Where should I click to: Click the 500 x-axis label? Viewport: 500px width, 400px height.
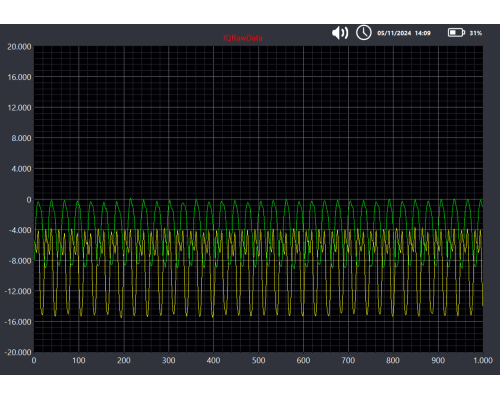click(258, 360)
